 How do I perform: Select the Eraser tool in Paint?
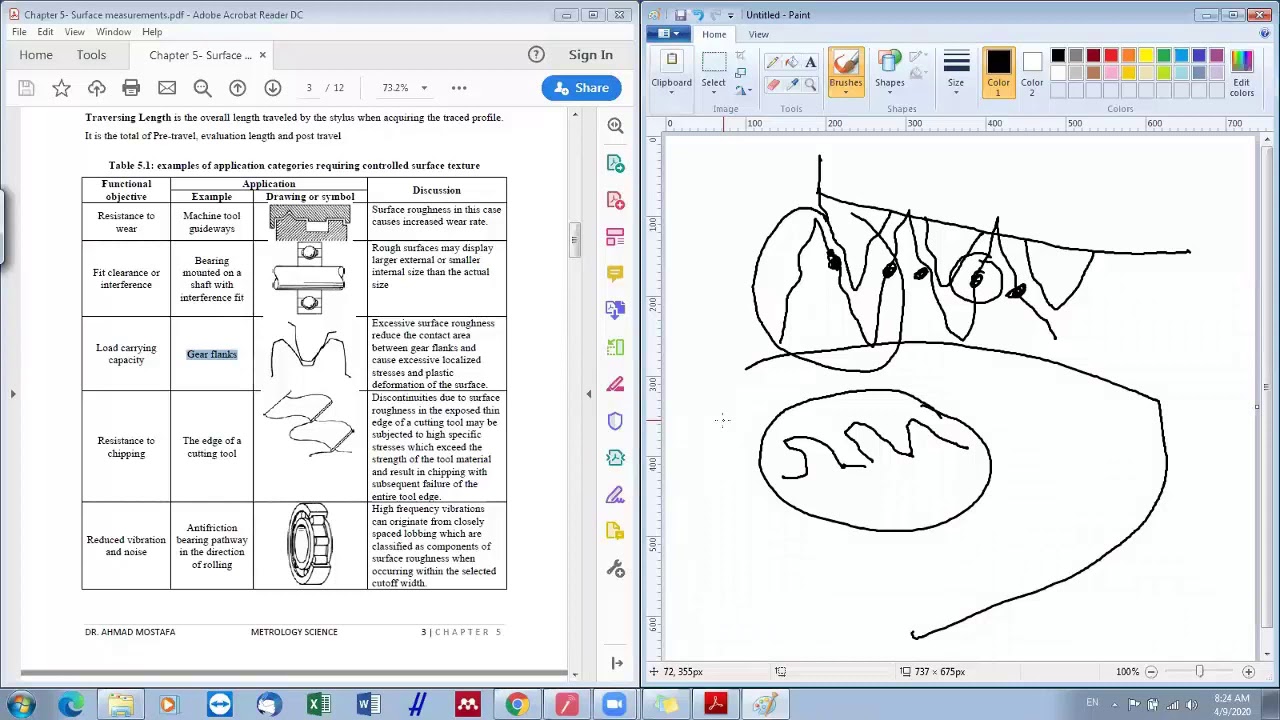pos(773,85)
